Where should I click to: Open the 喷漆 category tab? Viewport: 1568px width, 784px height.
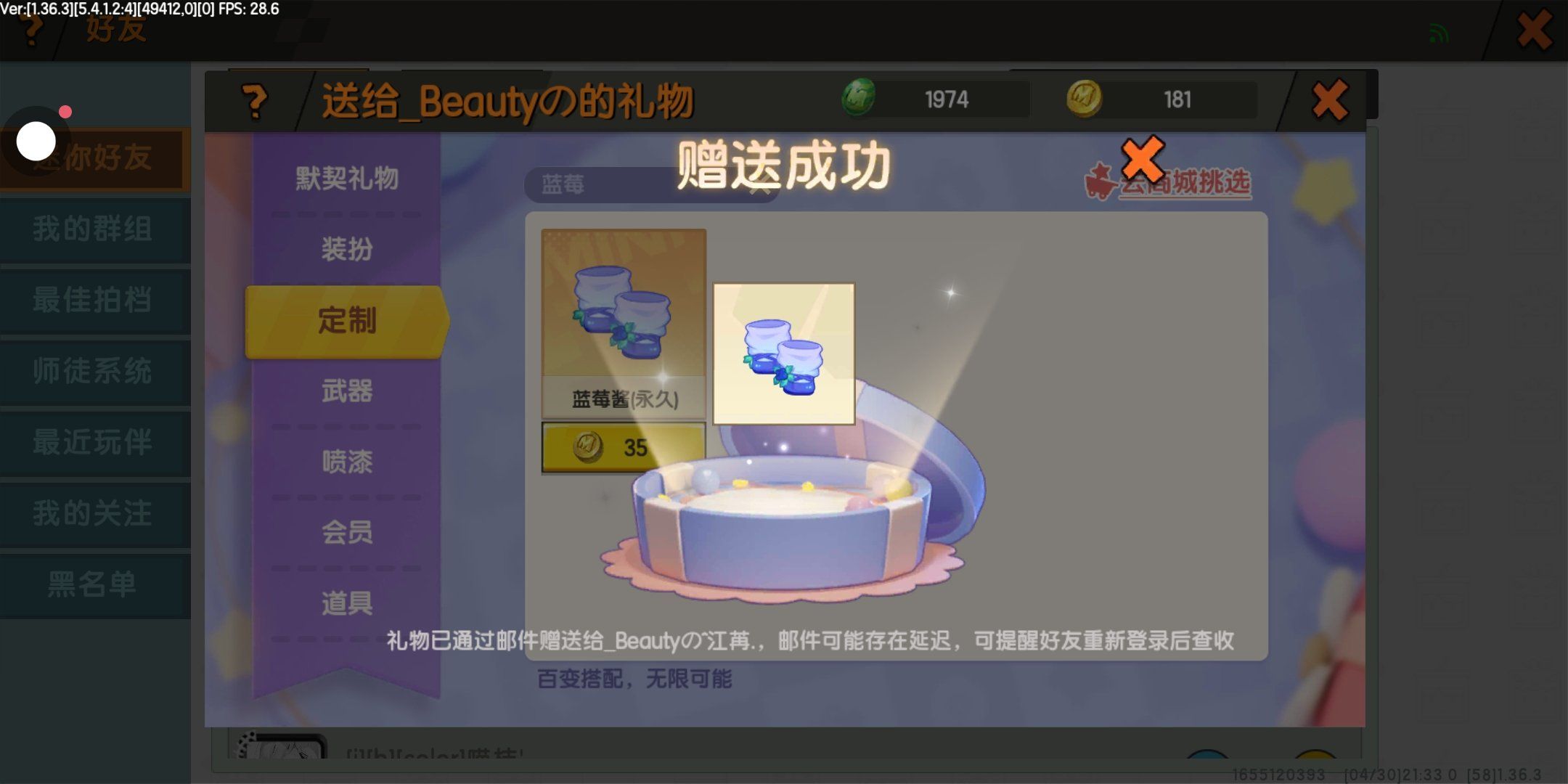pos(346,461)
